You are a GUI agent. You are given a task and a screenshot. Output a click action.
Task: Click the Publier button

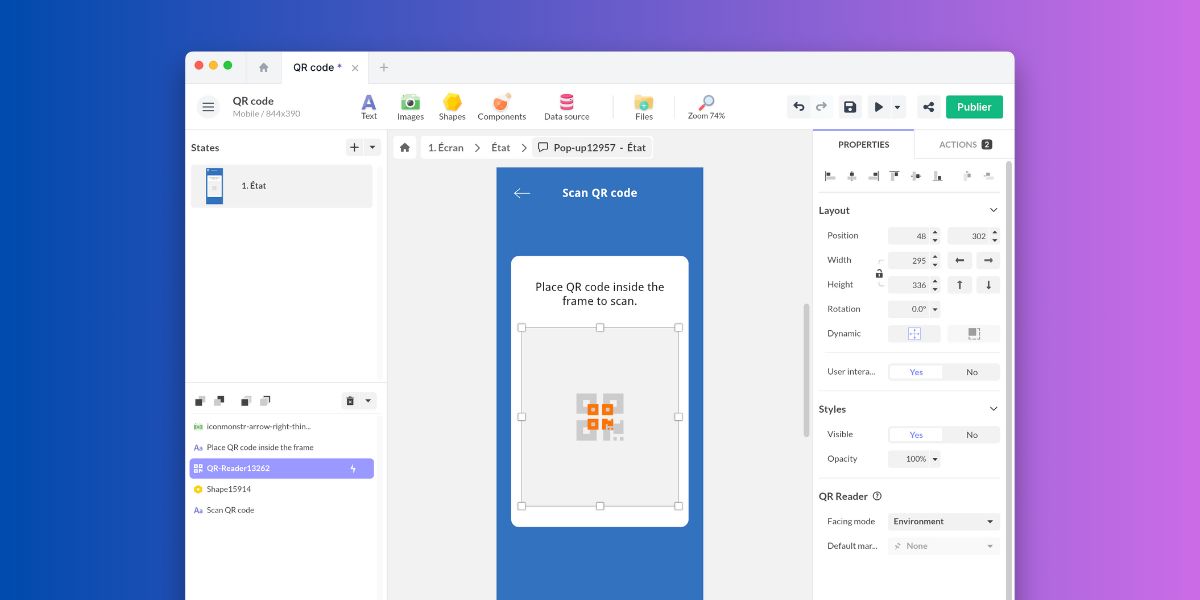[974, 107]
